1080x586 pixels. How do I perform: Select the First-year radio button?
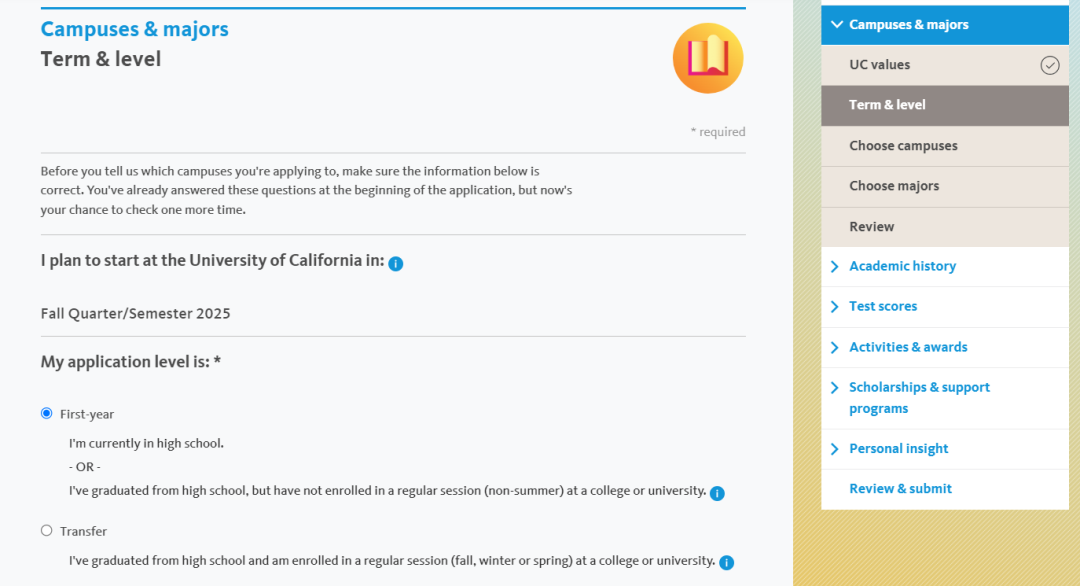46,413
